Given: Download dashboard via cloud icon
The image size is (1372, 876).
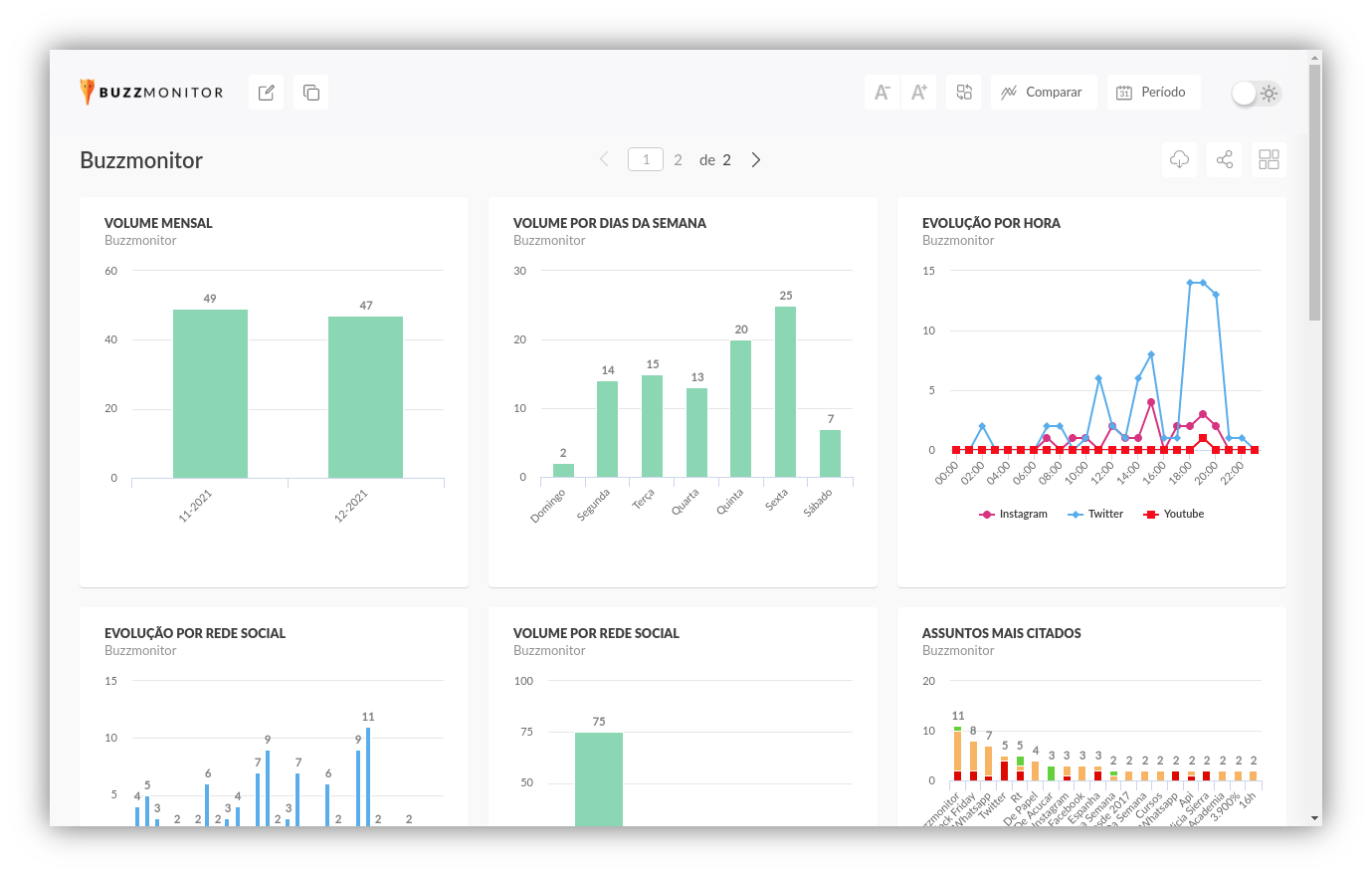Looking at the screenshot, I should [x=1179, y=160].
